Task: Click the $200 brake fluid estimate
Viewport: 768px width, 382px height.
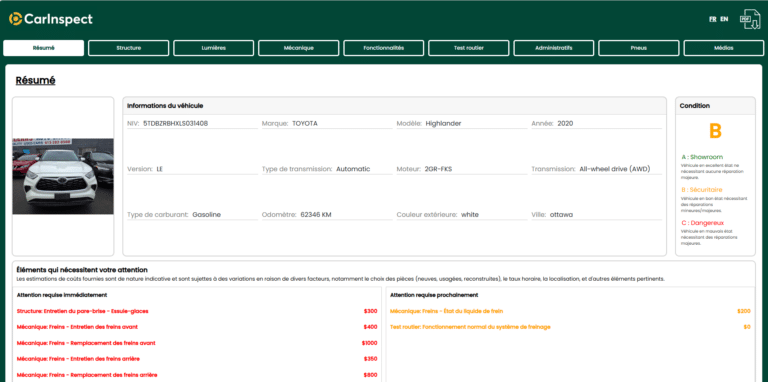Action: 744,311
